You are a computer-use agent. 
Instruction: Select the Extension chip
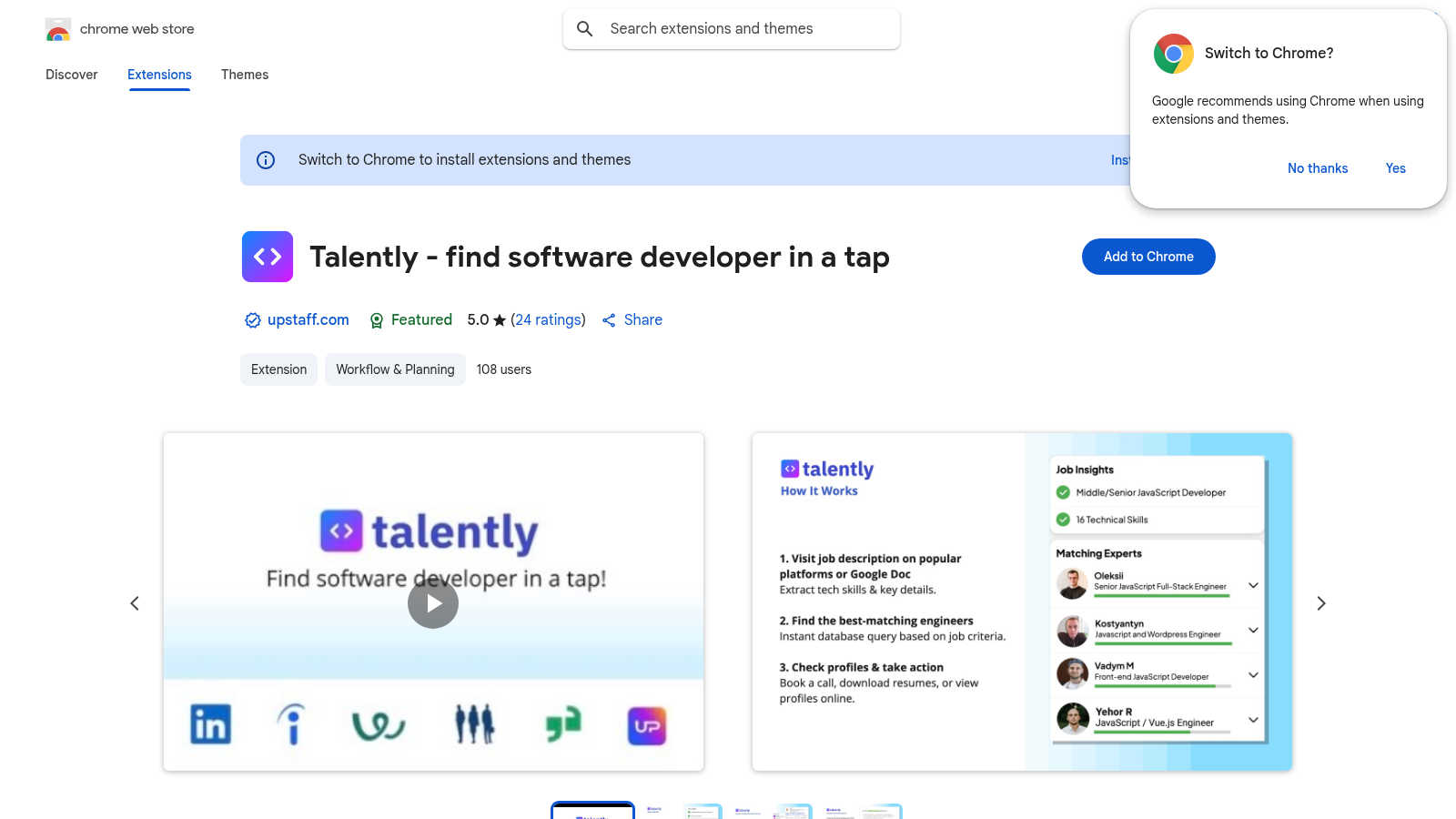(x=278, y=369)
